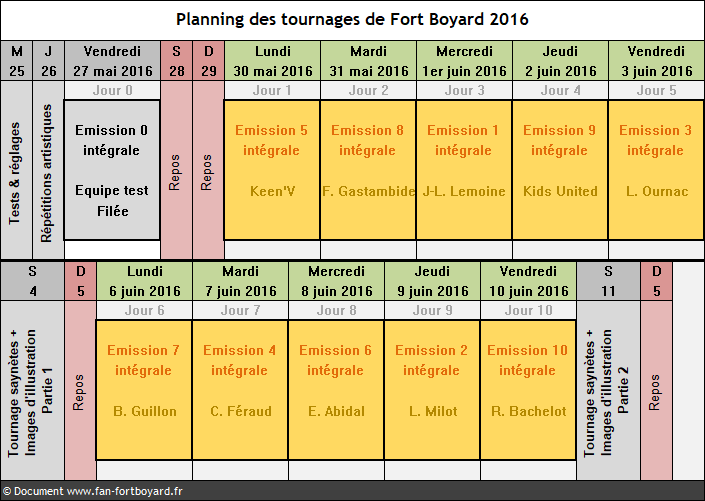Image resolution: width=705 pixels, height=501 pixels.
Task: Click 'Vendredi 3 juin 2016' header
Action: pyautogui.click(x=656, y=61)
